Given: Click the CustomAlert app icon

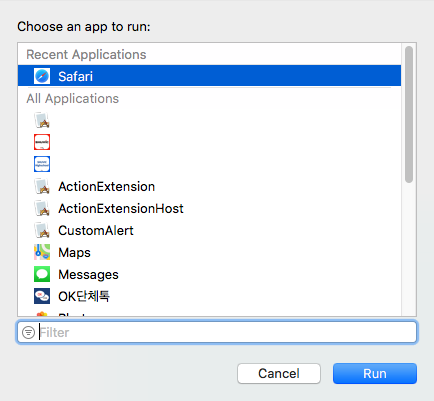Looking at the screenshot, I should pyautogui.click(x=42, y=230).
